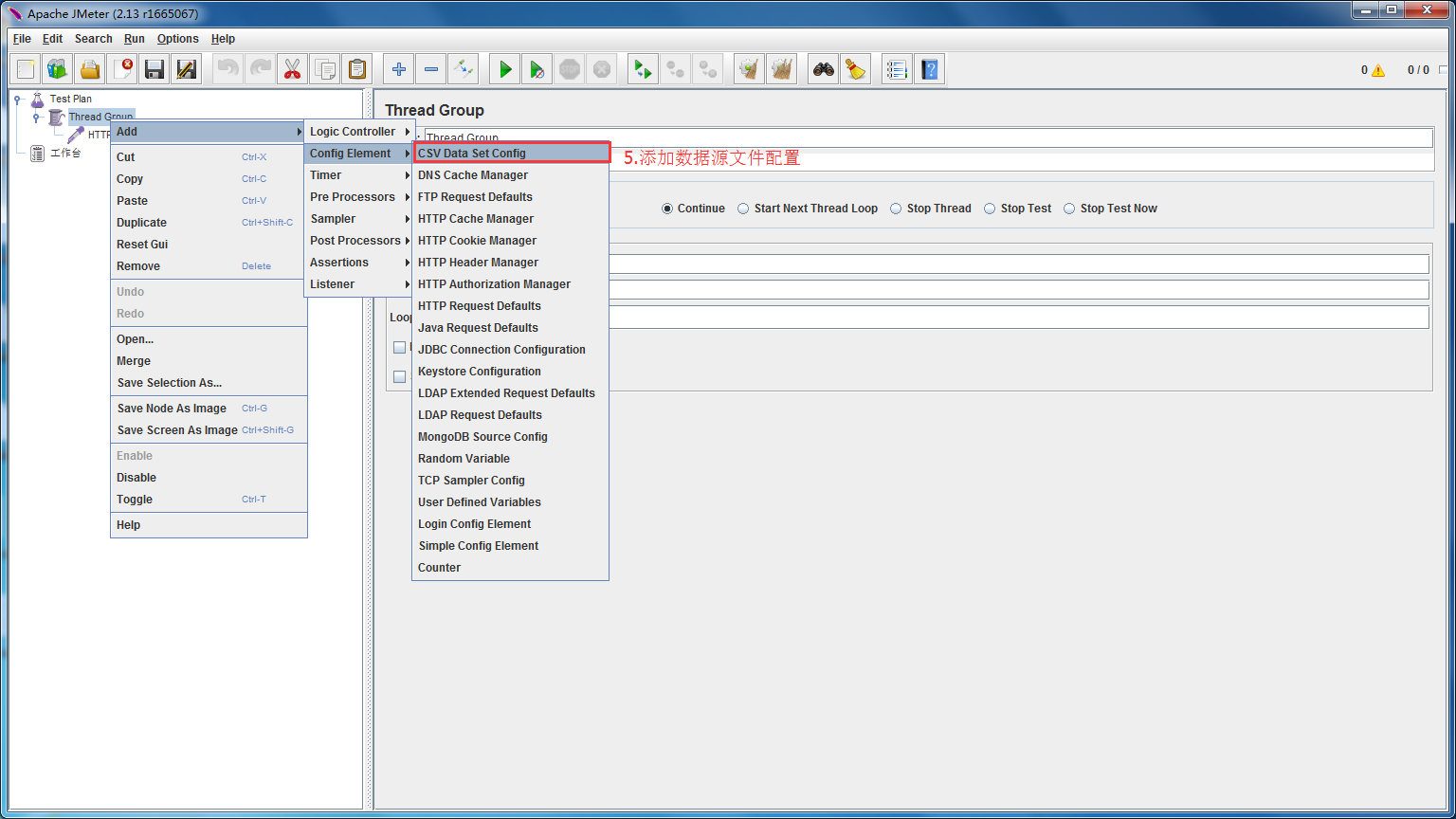The height and width of the screenshot is (819, 1456).
Task: Click the Clear results toolbar icon
Action: pos(750,69)
